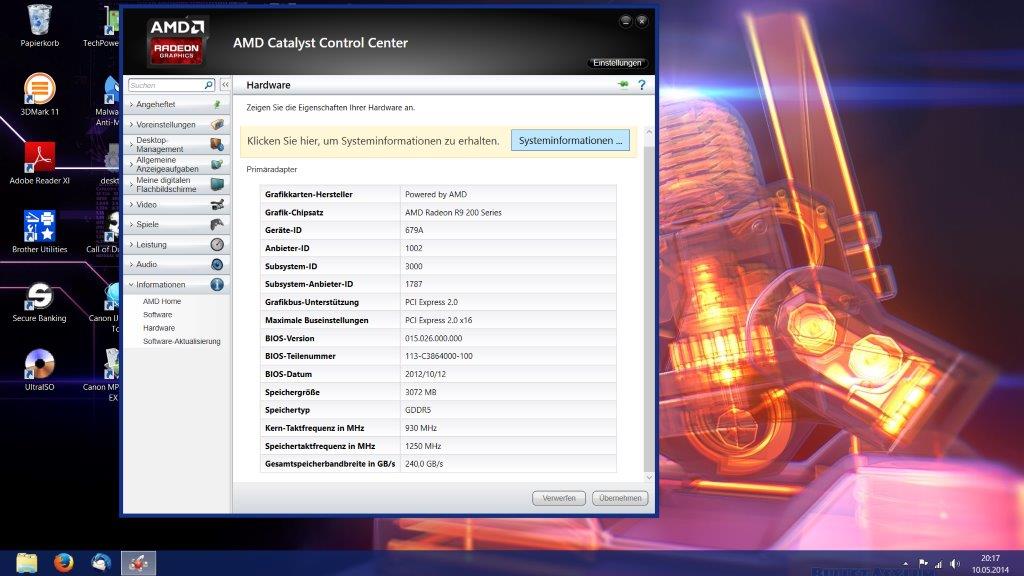Open help with the question mark icon
The image size is (1024, 576).
click(x=642, y=85)
